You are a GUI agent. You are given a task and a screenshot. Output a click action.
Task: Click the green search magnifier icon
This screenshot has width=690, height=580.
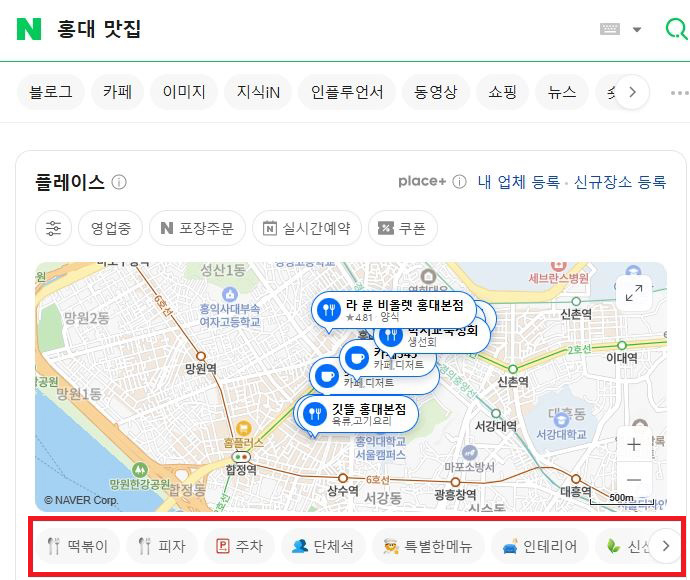pyautogui.click(x=676, y=29)
